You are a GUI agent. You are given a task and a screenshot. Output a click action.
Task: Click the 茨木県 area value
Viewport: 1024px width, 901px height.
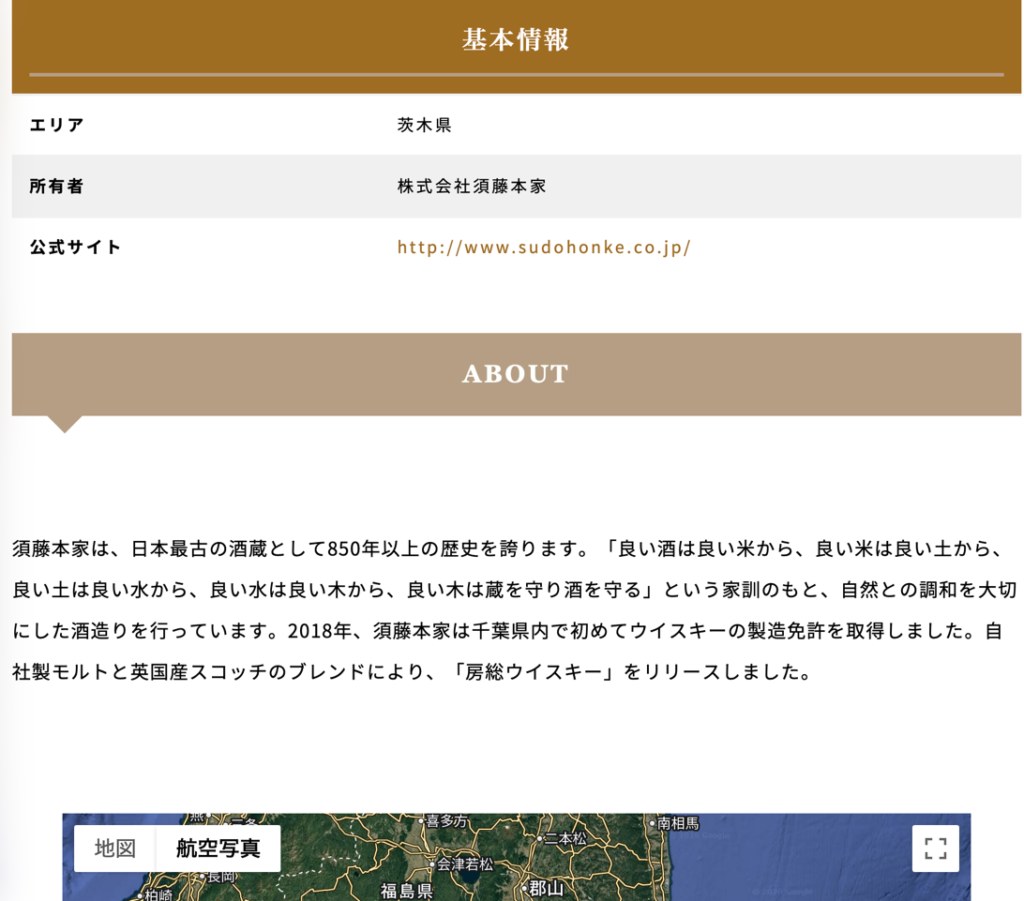point(424,125)
